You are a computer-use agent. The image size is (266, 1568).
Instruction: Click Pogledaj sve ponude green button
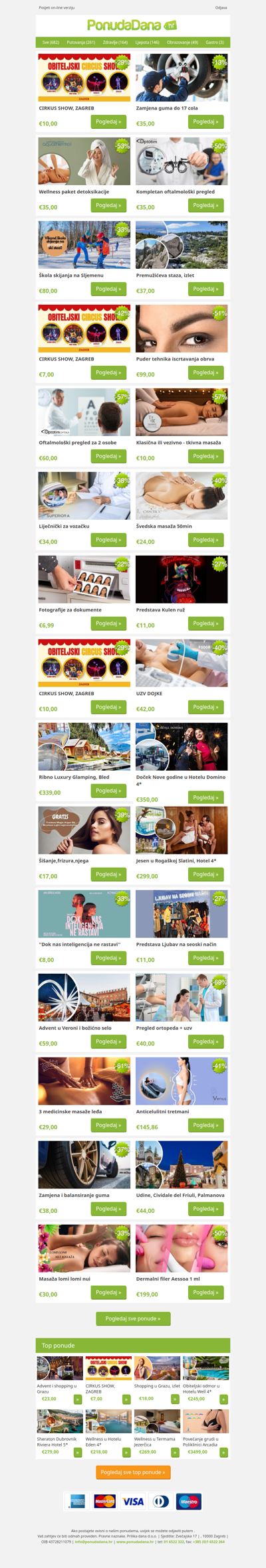(x=133, y=1318)
